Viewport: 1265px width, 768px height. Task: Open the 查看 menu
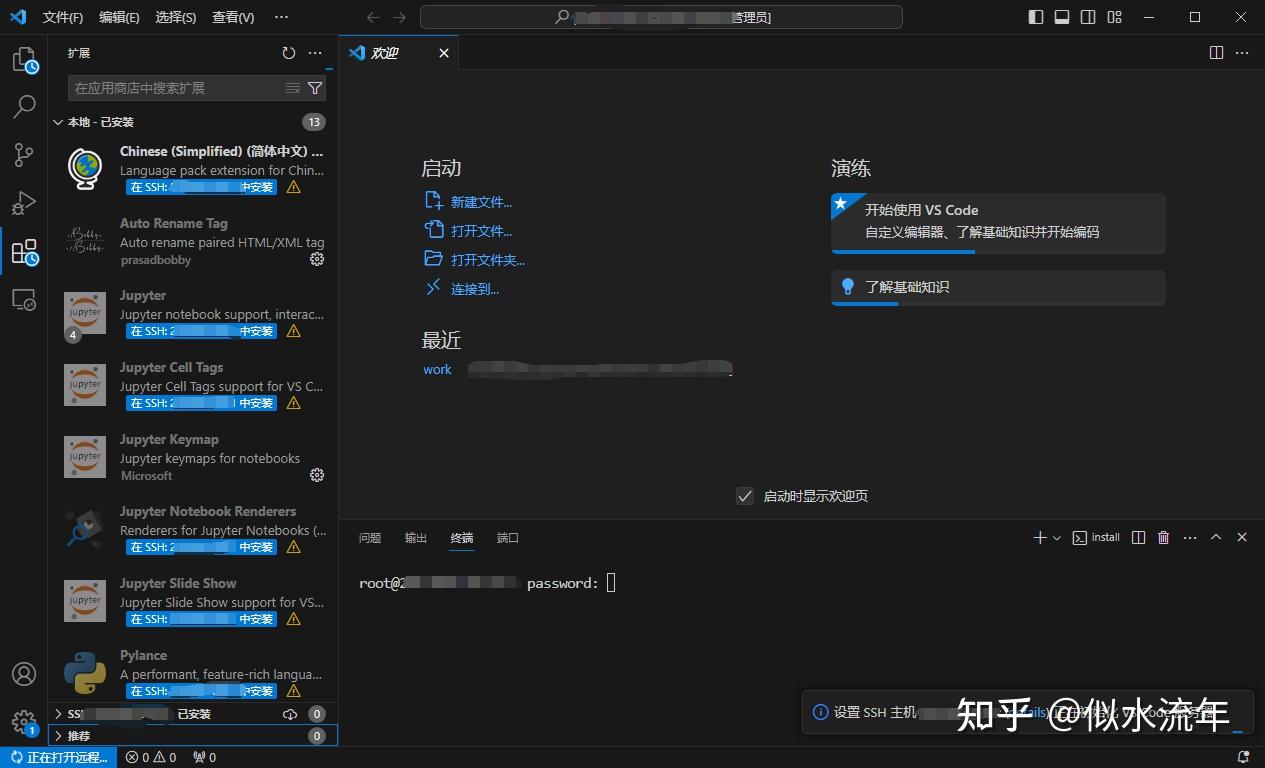[x=230, y=17]
